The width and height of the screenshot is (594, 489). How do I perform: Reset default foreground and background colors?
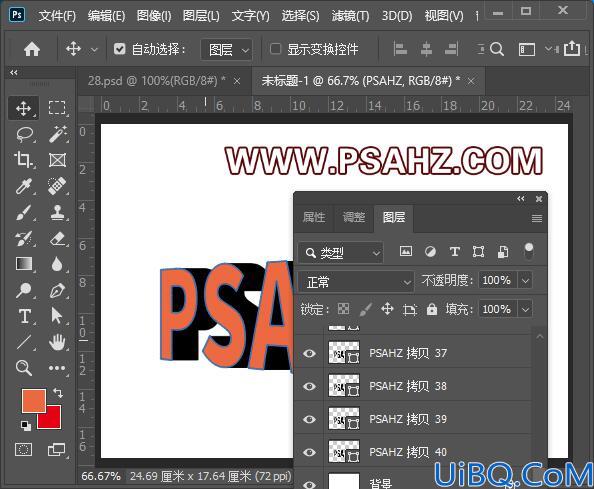pos(26,425)
